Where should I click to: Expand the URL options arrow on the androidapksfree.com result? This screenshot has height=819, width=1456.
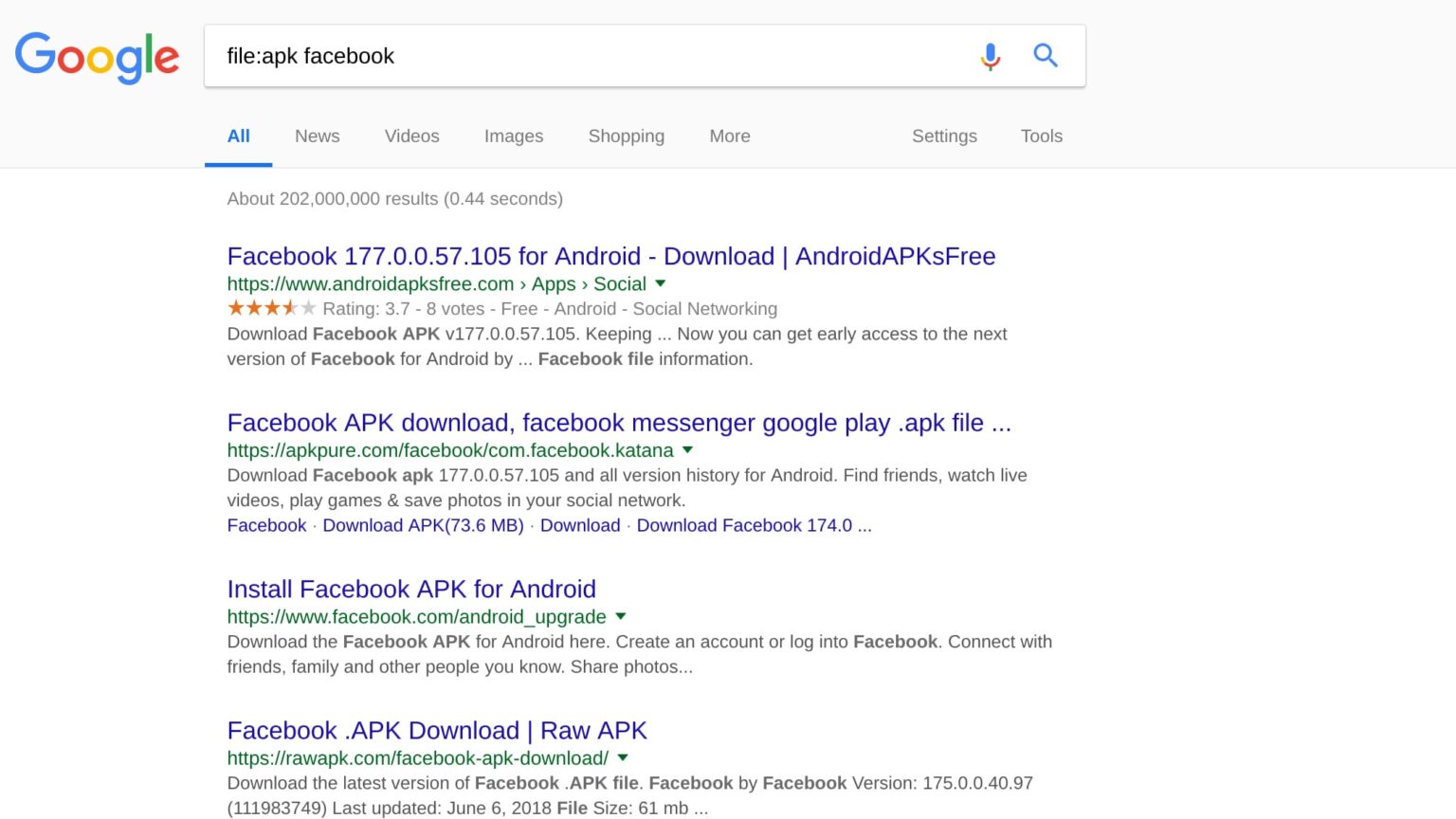click(x=660, y=283)
